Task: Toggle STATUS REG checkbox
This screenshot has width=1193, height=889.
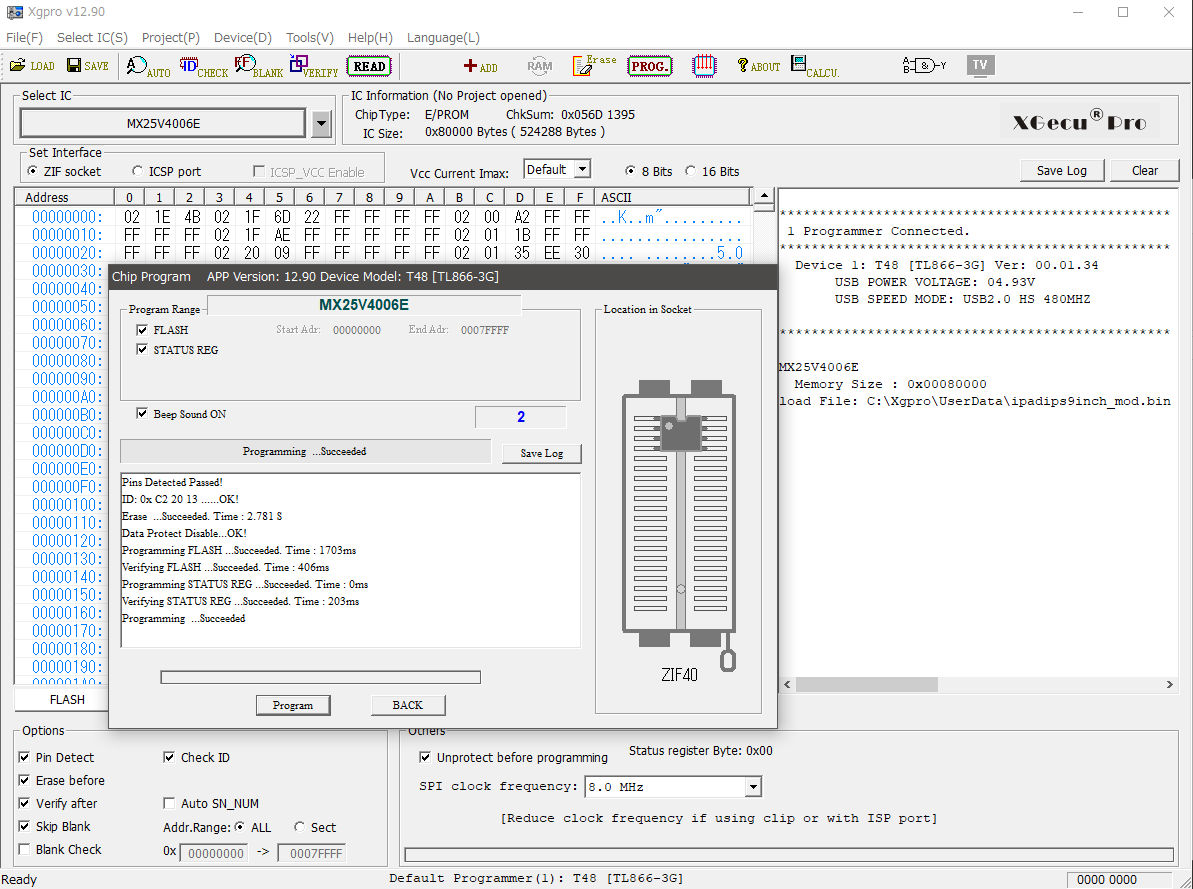Action: (142, 349)
